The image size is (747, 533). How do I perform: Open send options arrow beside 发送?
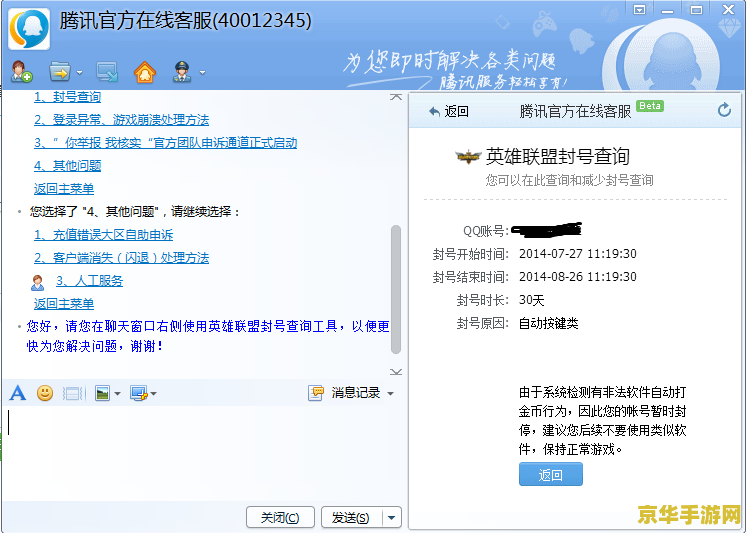tap(392, 517)
